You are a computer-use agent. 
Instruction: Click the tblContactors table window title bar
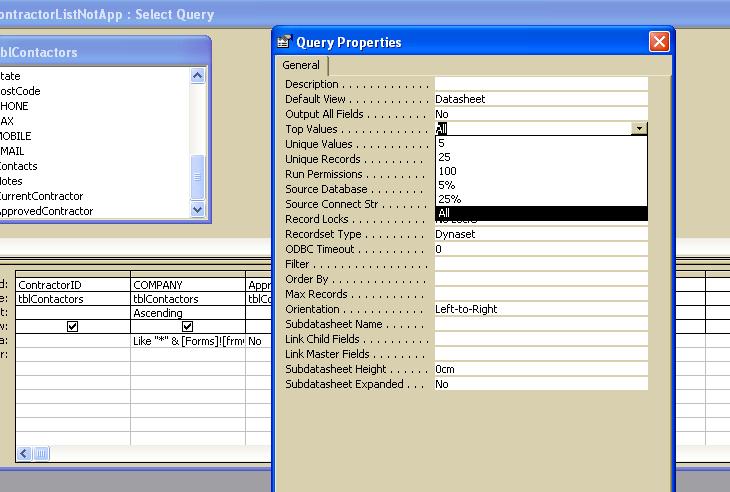[x=105, y=51]
